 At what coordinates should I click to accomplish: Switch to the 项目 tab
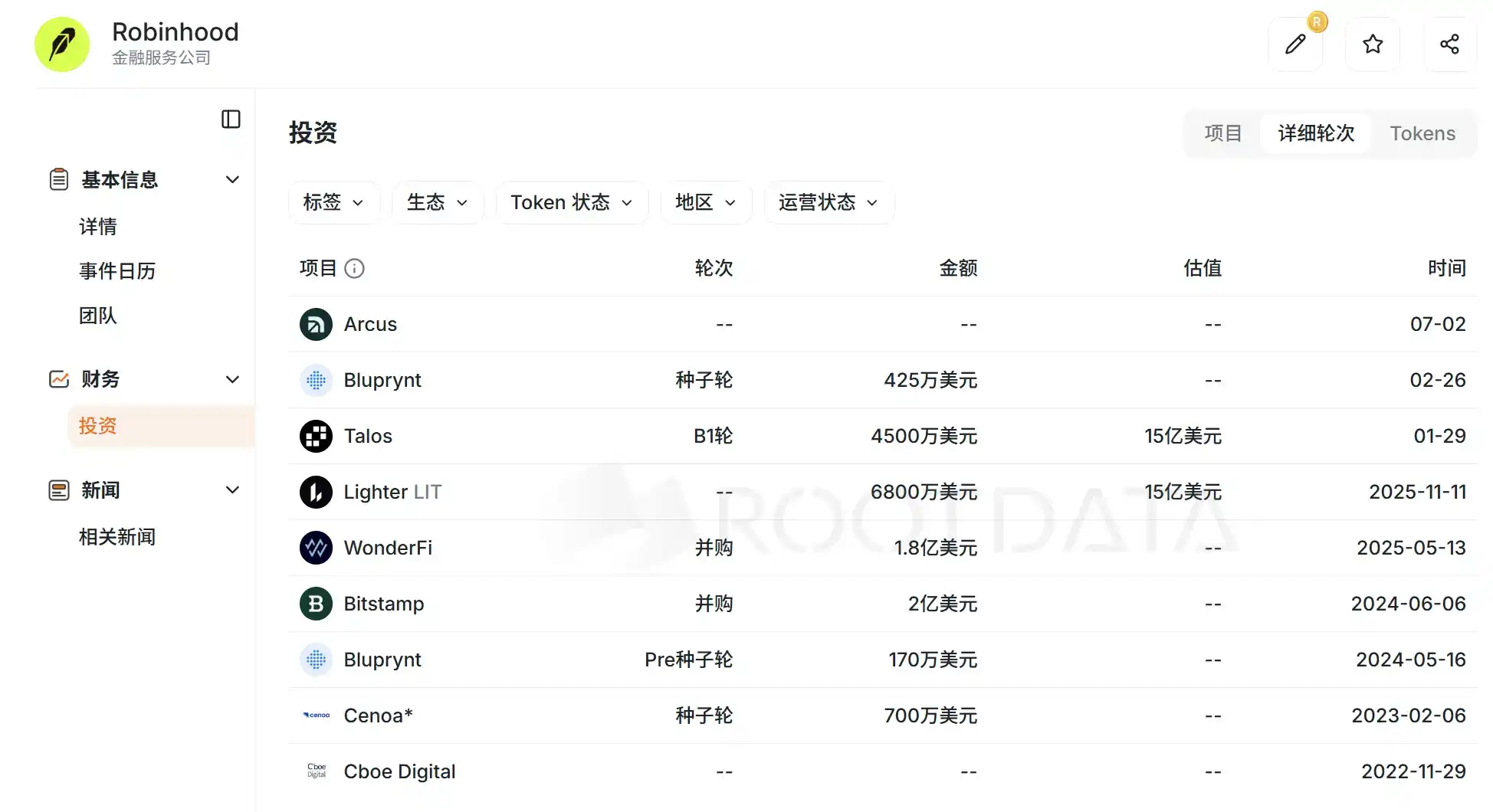pos(1222,133)
